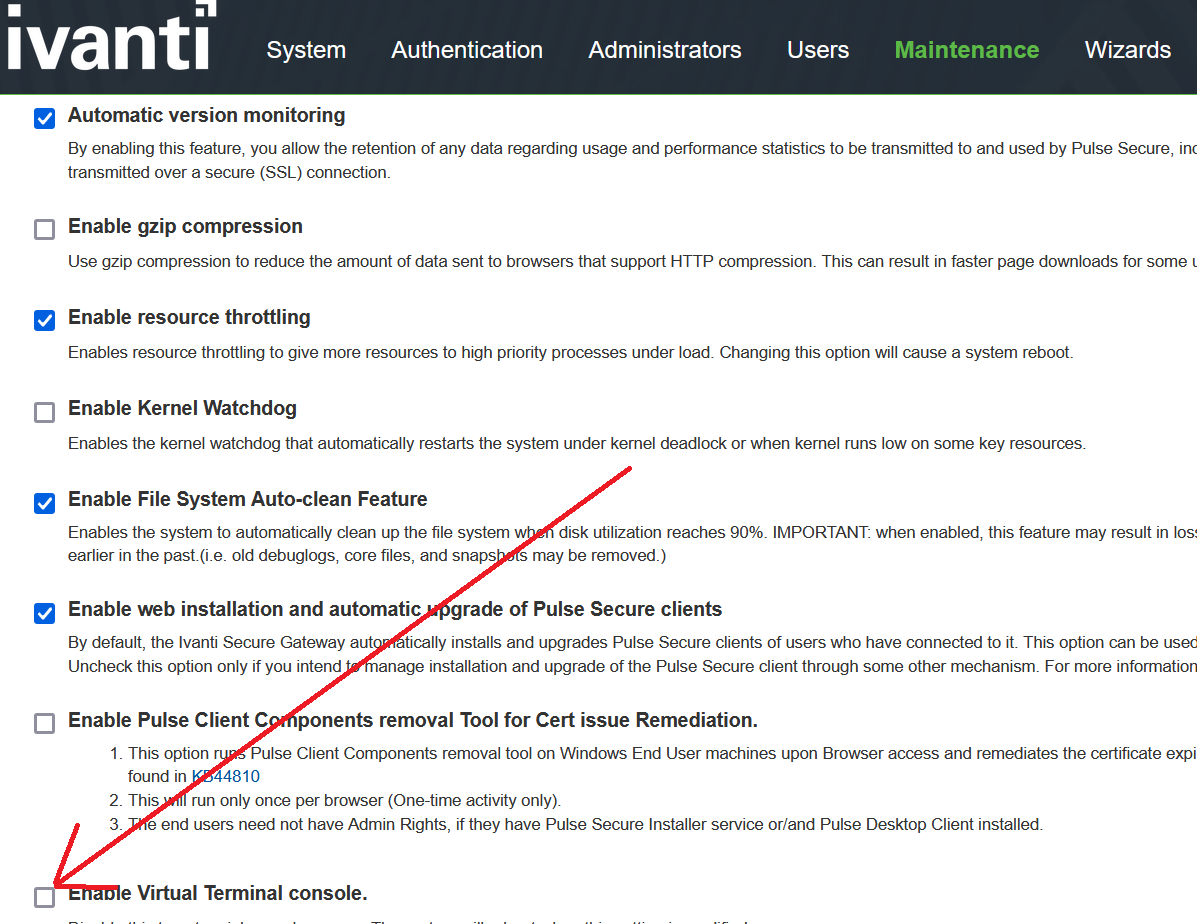Open the Administrators menu

[665, 50]
